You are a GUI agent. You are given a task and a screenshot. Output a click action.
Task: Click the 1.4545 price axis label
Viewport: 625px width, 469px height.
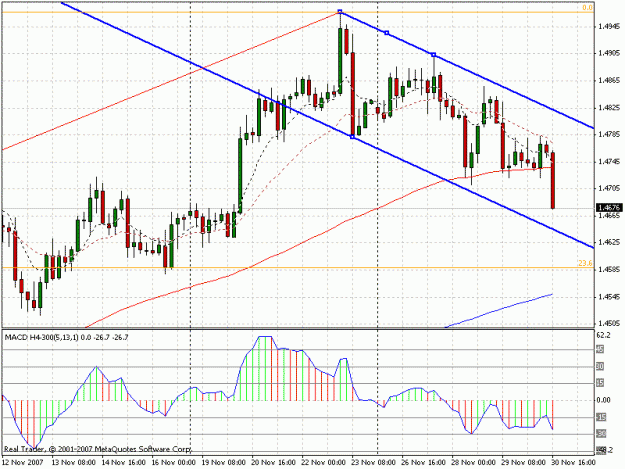609,297
